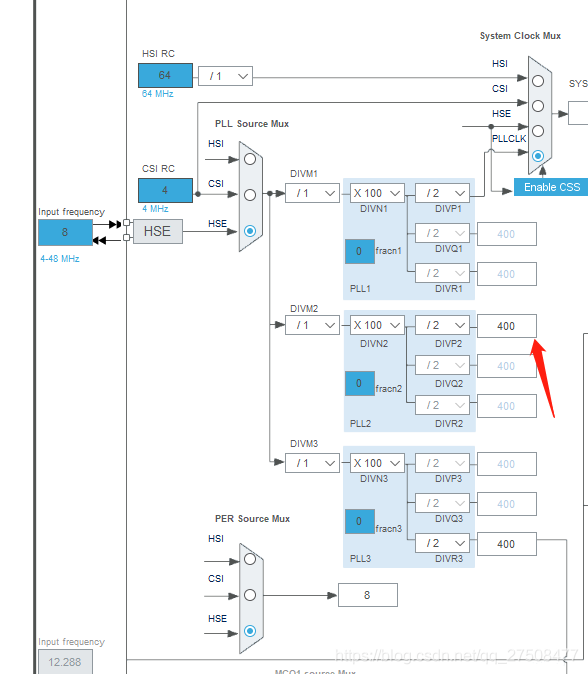Click the PER Source Mux title
The width and height of the screenshot is (588, 674).
pyautogui.click(x=252, y=519)
